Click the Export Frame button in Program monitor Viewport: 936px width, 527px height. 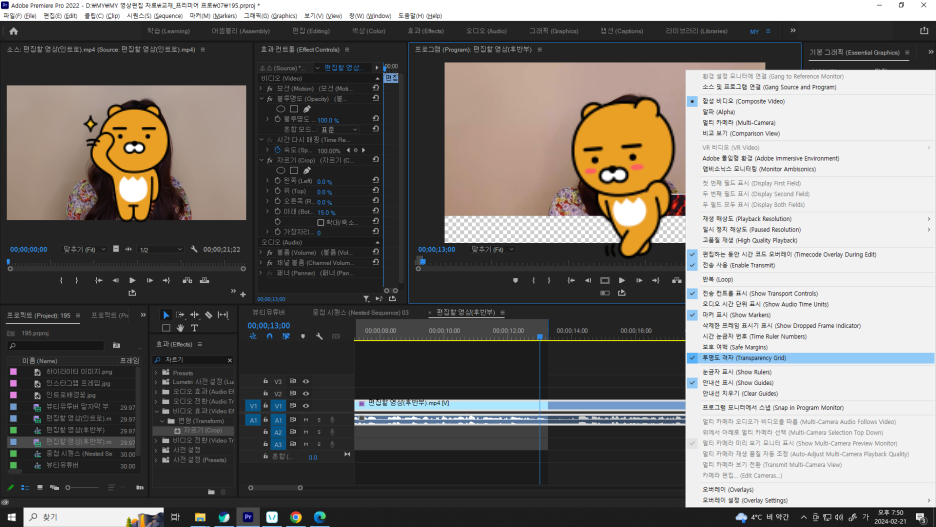(x=621, y=293)
